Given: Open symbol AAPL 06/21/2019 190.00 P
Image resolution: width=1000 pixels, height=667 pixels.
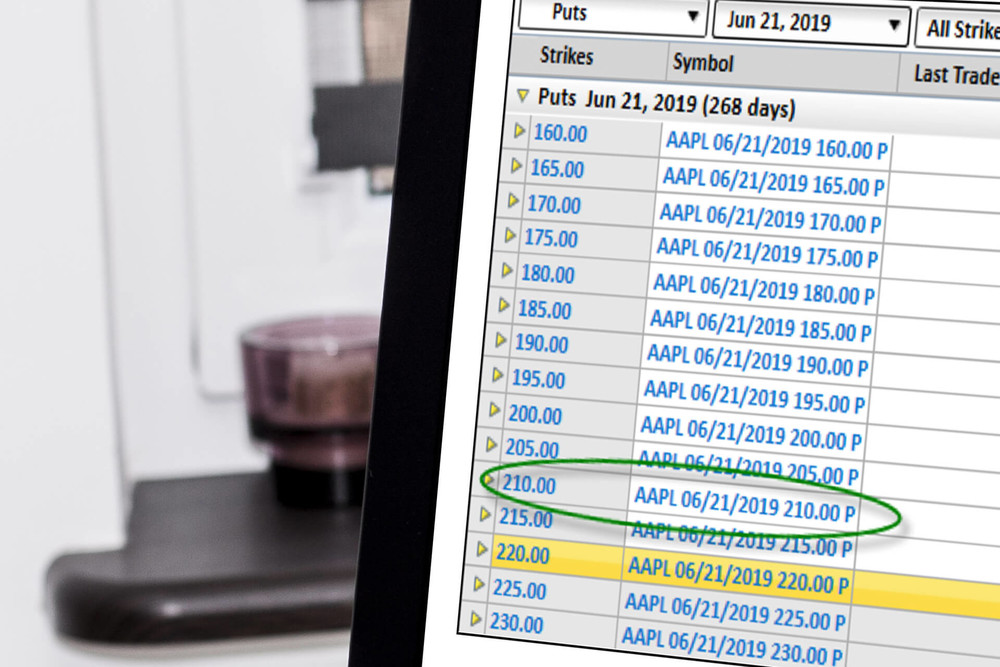Looking at the screenshot, I should 757,361.
